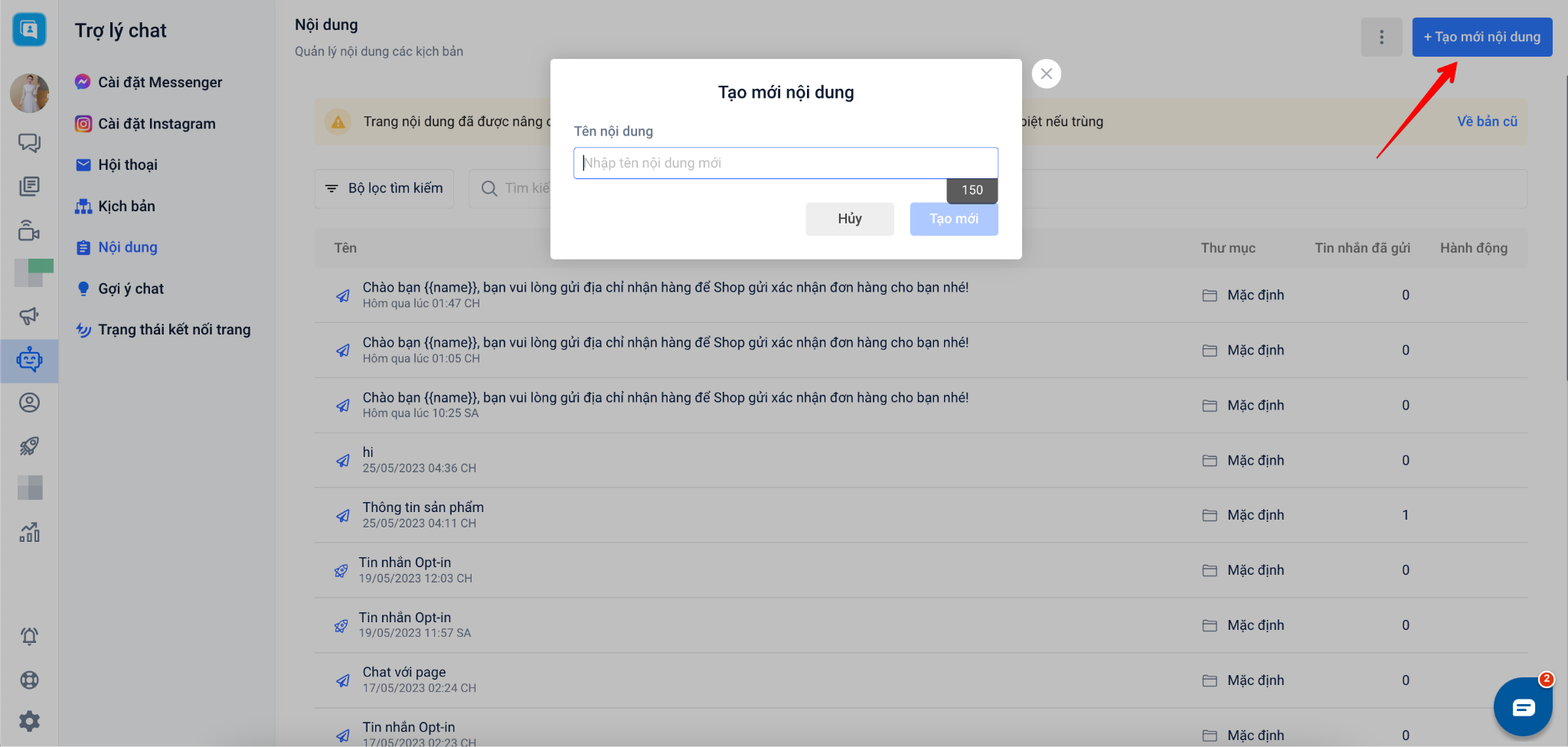Click rocket icon of Opt-in 12:03 CH row
Image resolution: width=1568 pixels, height=747 pixels.
coord(341,570)
